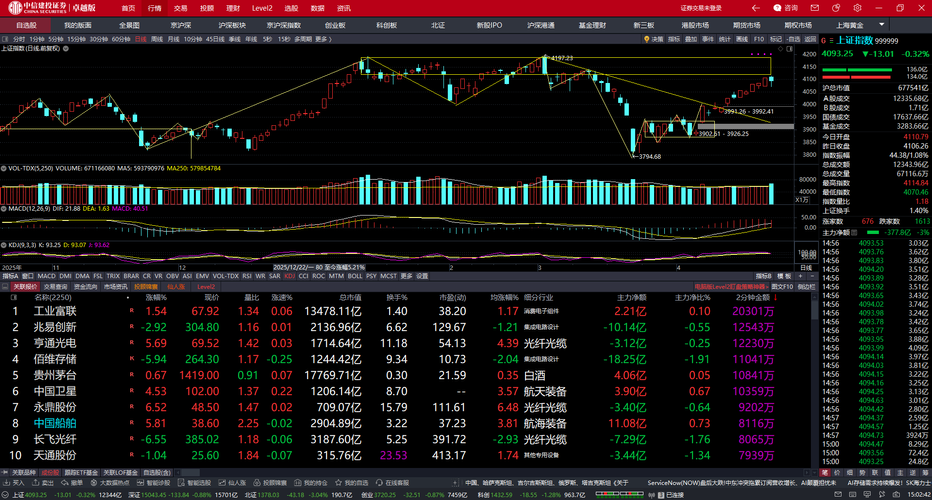Open 智能选股 in the bottom toolbar
Viewport: 932px width, 500px height.
(x=194, y=483)
